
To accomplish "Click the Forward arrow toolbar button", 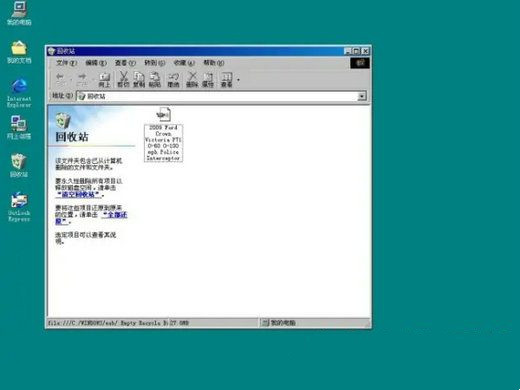I will click(x=82, y=79).
